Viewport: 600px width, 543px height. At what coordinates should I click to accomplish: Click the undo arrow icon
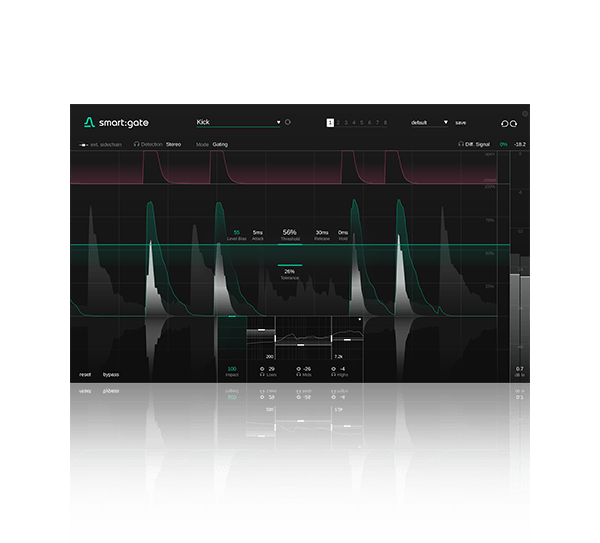(x=504, y=123)
